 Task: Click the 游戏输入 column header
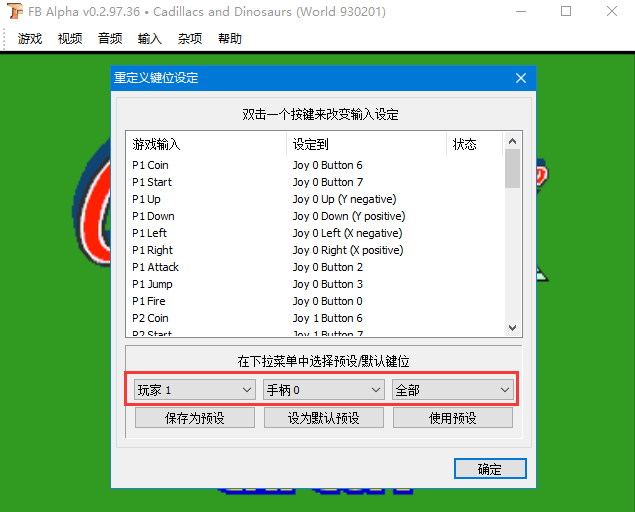point(206,144)
